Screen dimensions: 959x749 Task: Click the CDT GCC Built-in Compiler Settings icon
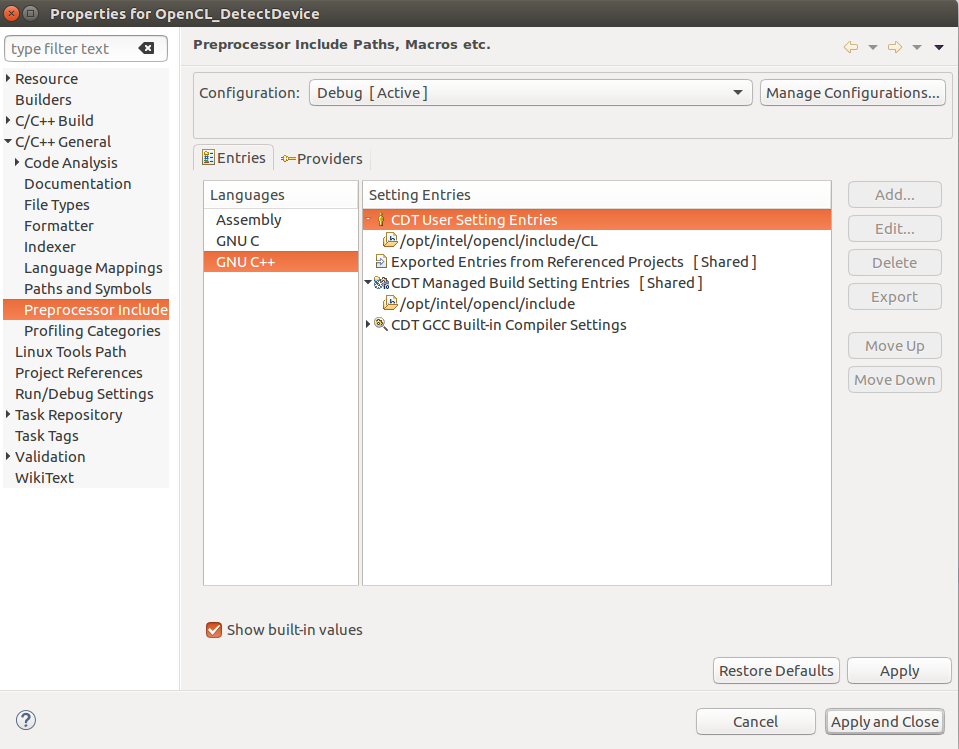(381, 325)
